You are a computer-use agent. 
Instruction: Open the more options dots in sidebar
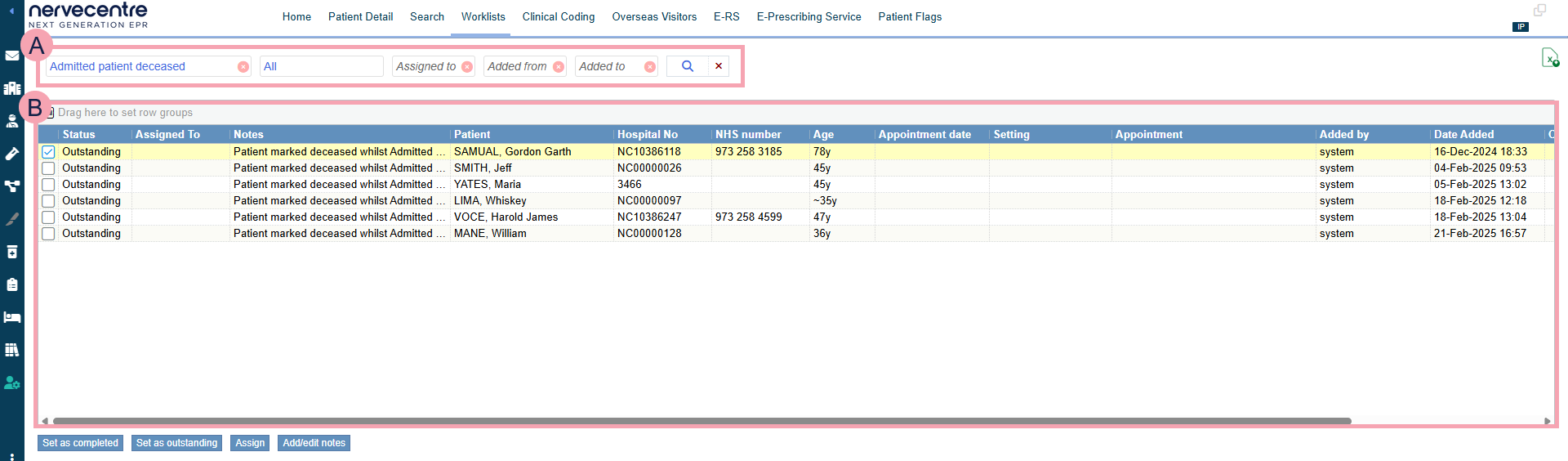coord(12,457)
